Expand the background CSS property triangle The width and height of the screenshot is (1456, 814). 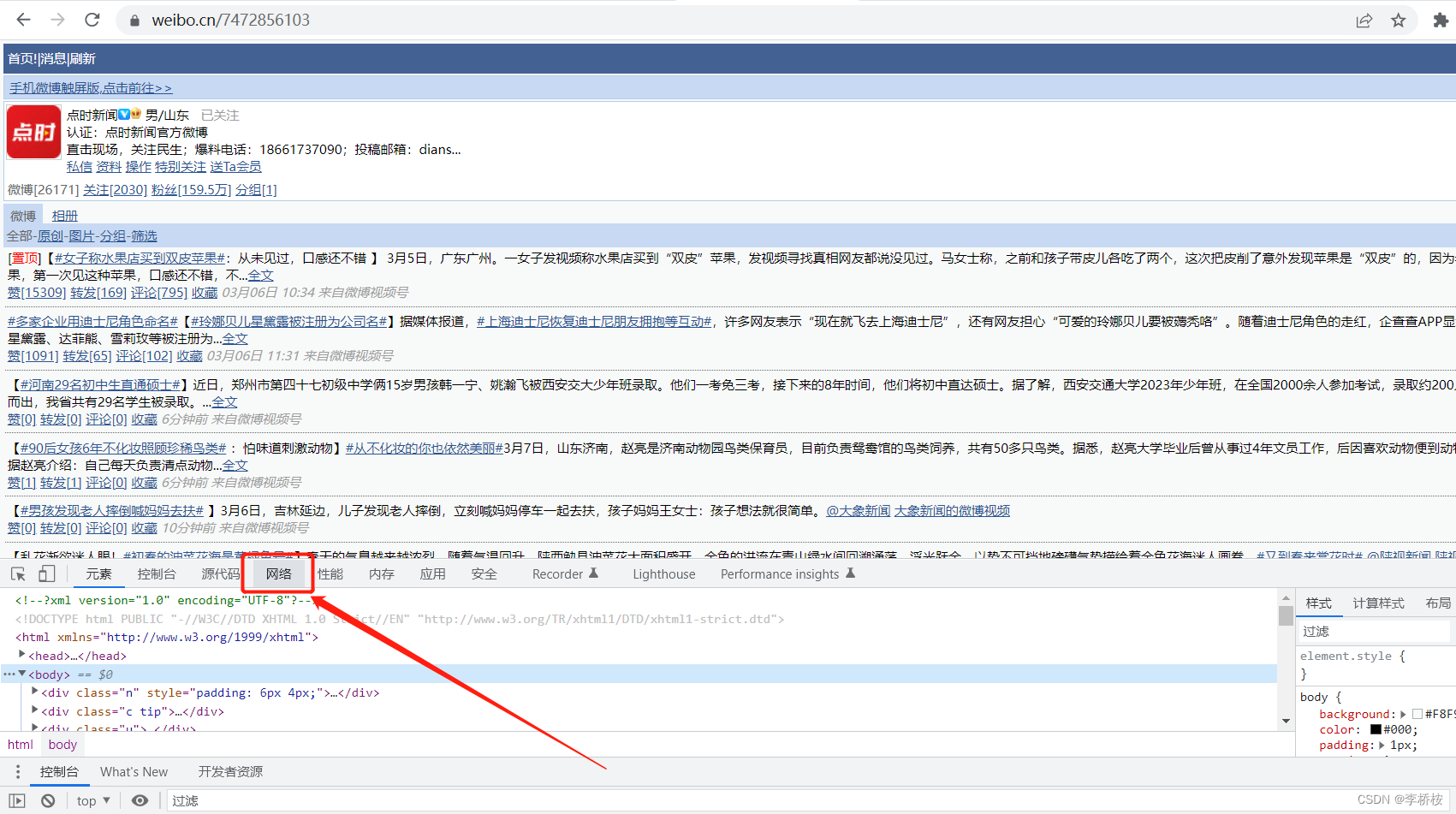tap(1404, 714)
